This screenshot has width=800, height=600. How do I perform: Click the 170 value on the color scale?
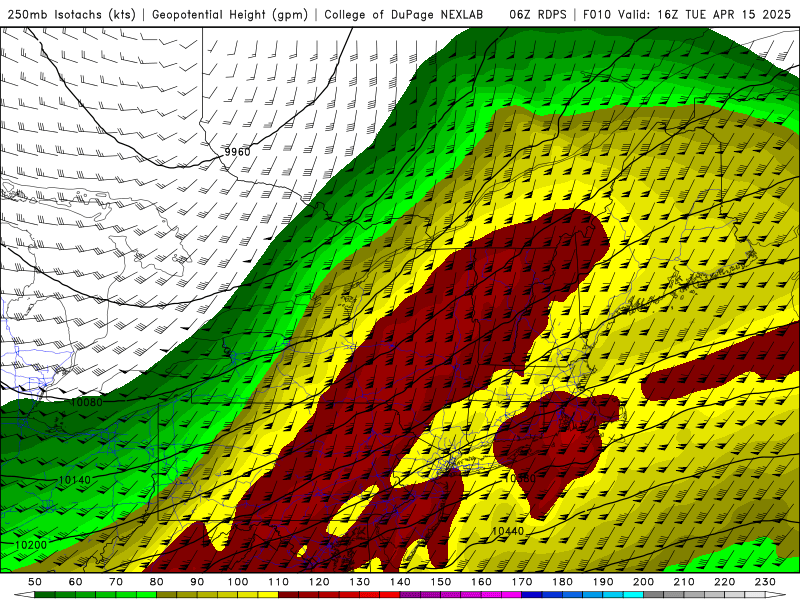(522, 582)
